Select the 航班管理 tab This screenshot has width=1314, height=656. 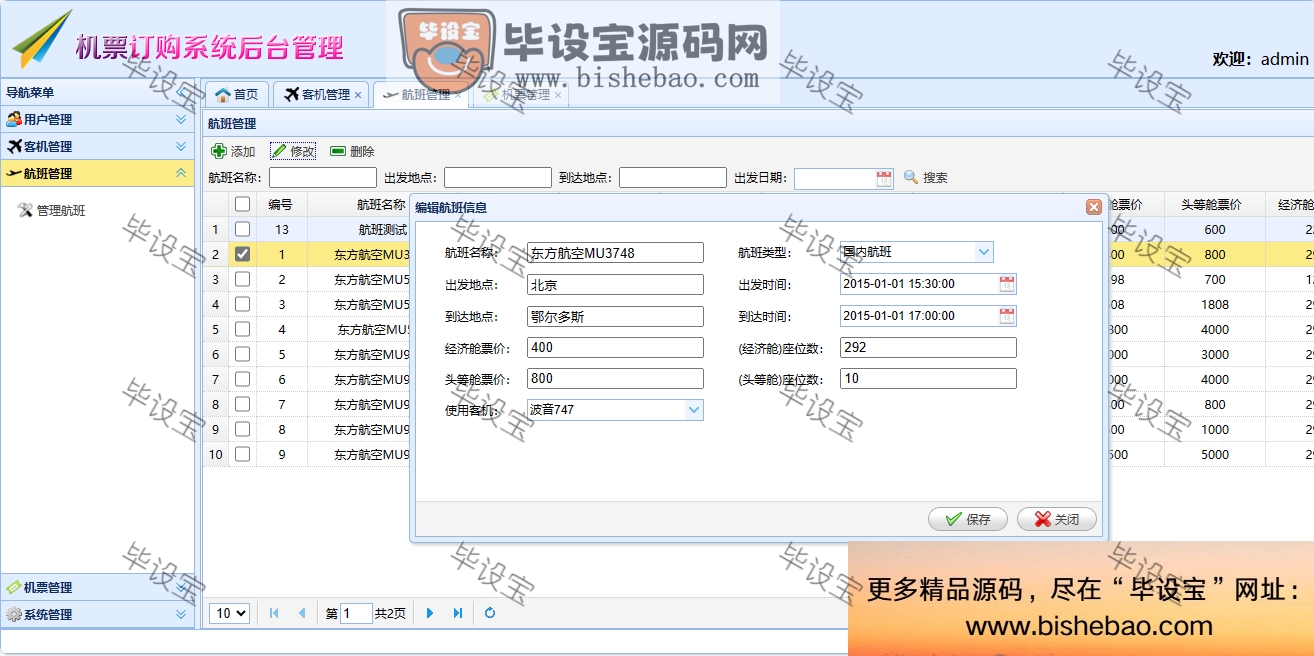420,94
